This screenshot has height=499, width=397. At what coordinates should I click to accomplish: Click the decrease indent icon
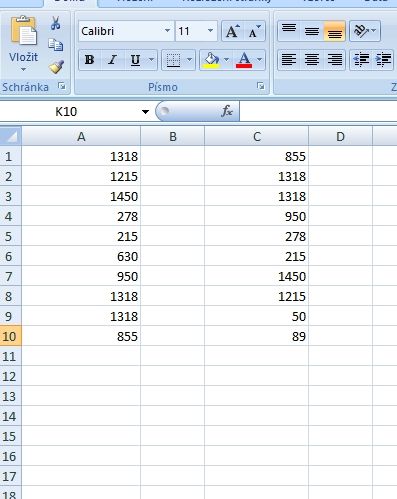click(361, 60)
